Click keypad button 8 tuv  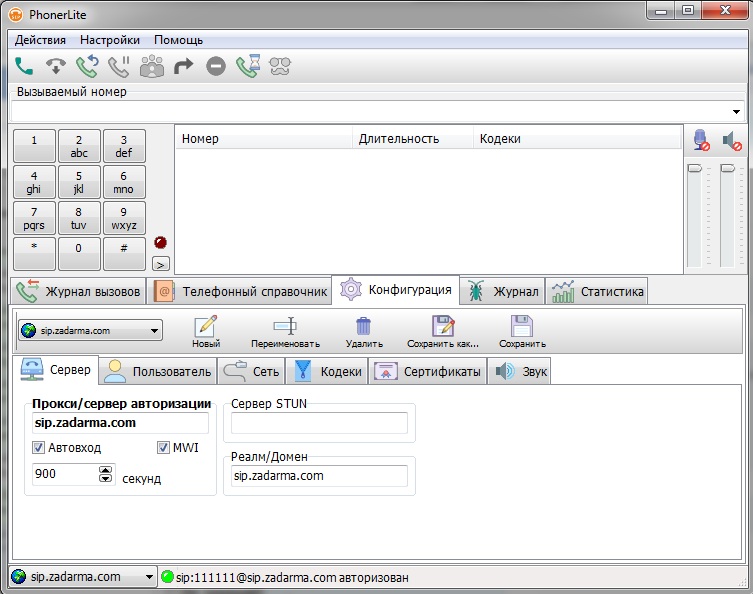(x=79, y=218)
